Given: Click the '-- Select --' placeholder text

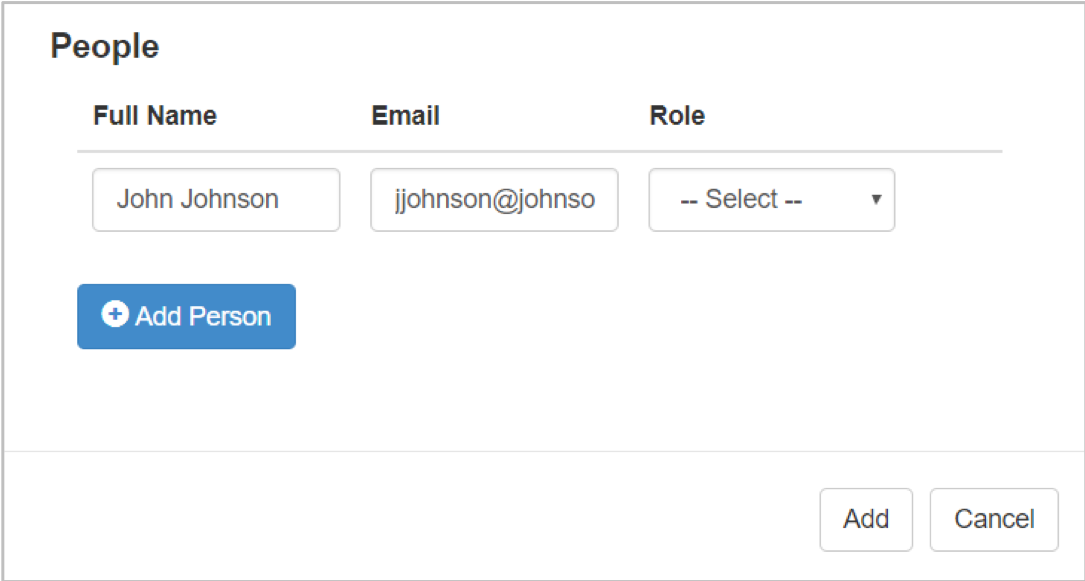Looking at the screenshot, I should [741, 200].
